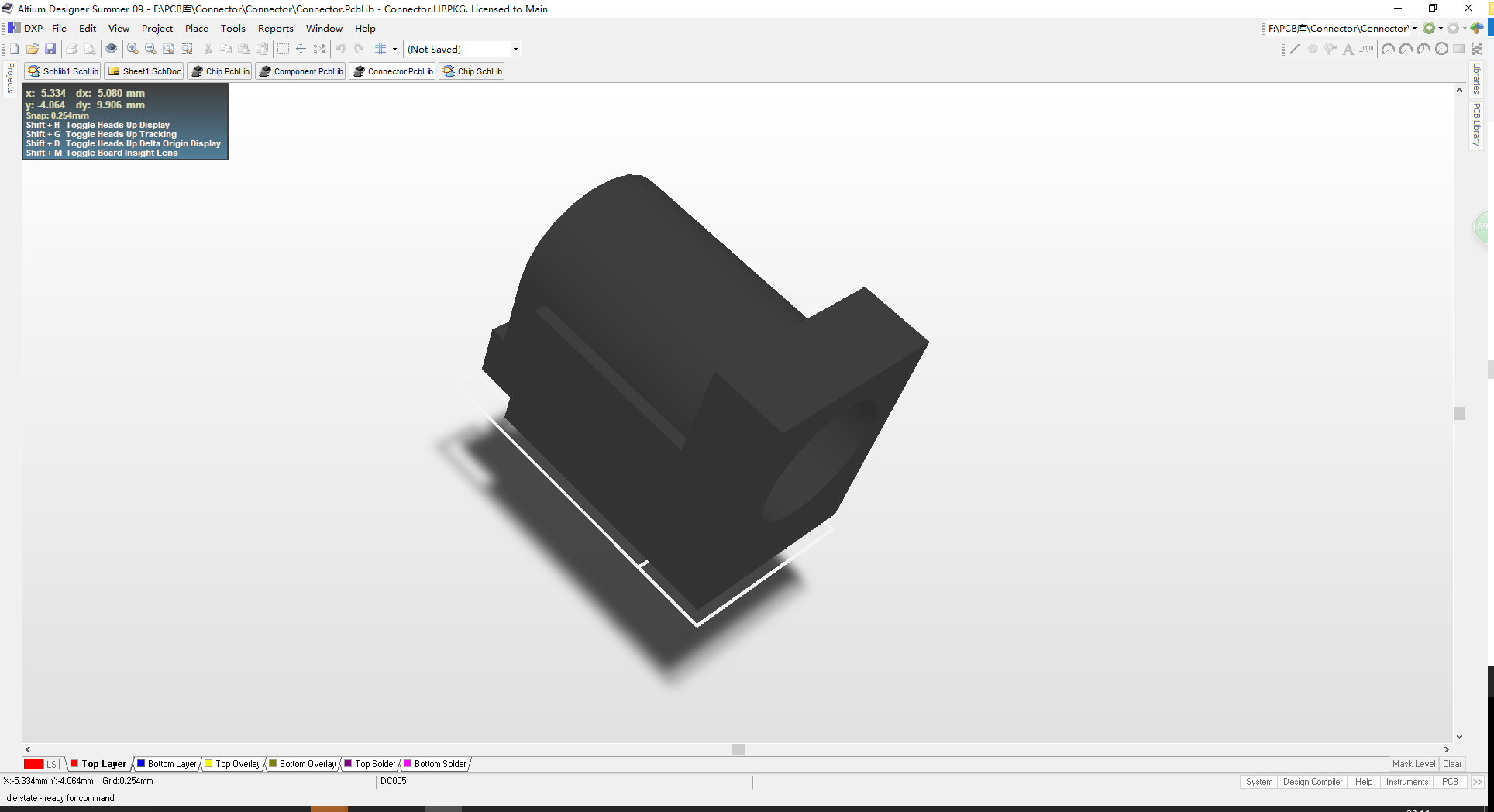Open the File menu
Screen dimensions: 1494x812
(x=59, y=28)
